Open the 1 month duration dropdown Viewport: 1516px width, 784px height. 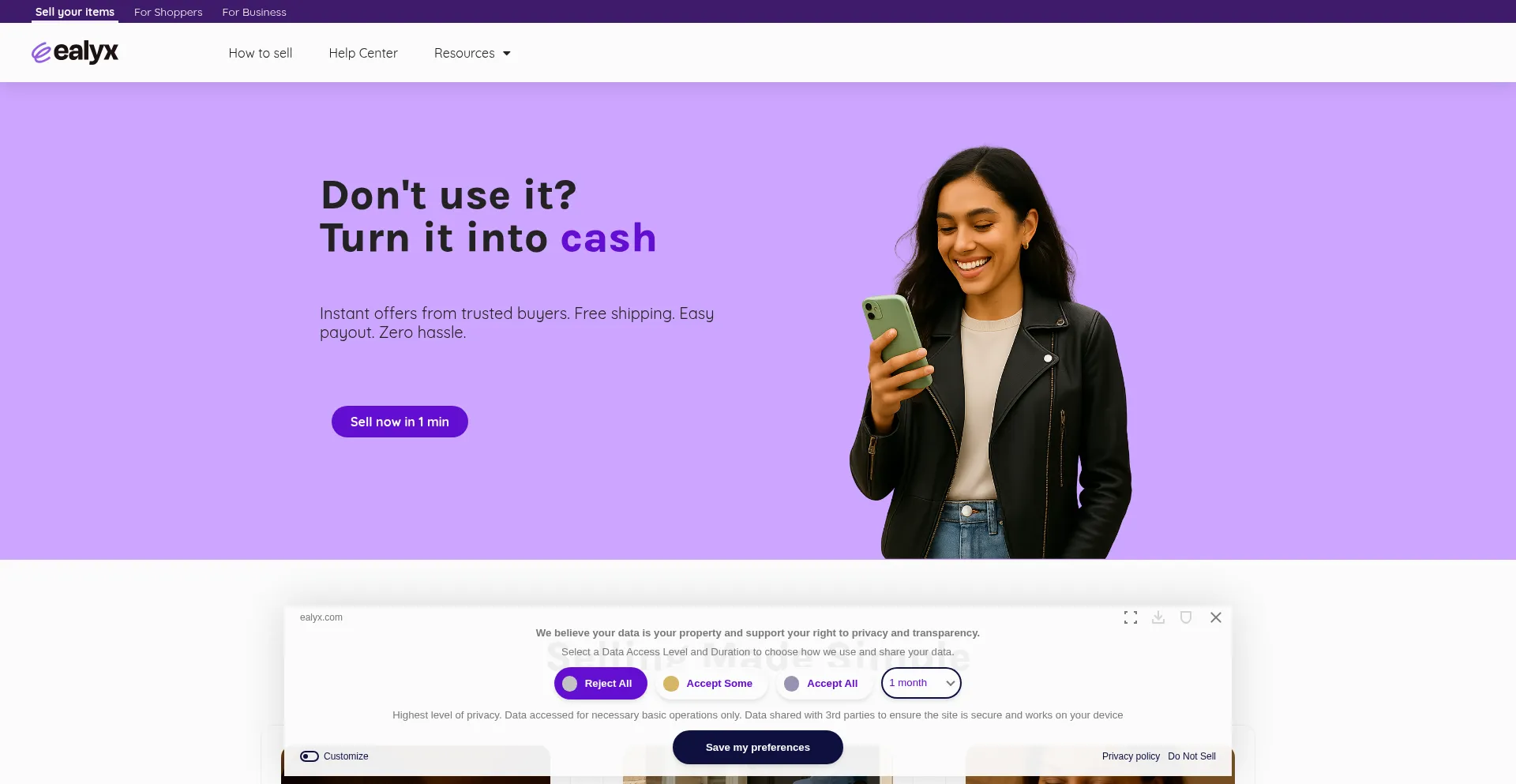(921, 683)
